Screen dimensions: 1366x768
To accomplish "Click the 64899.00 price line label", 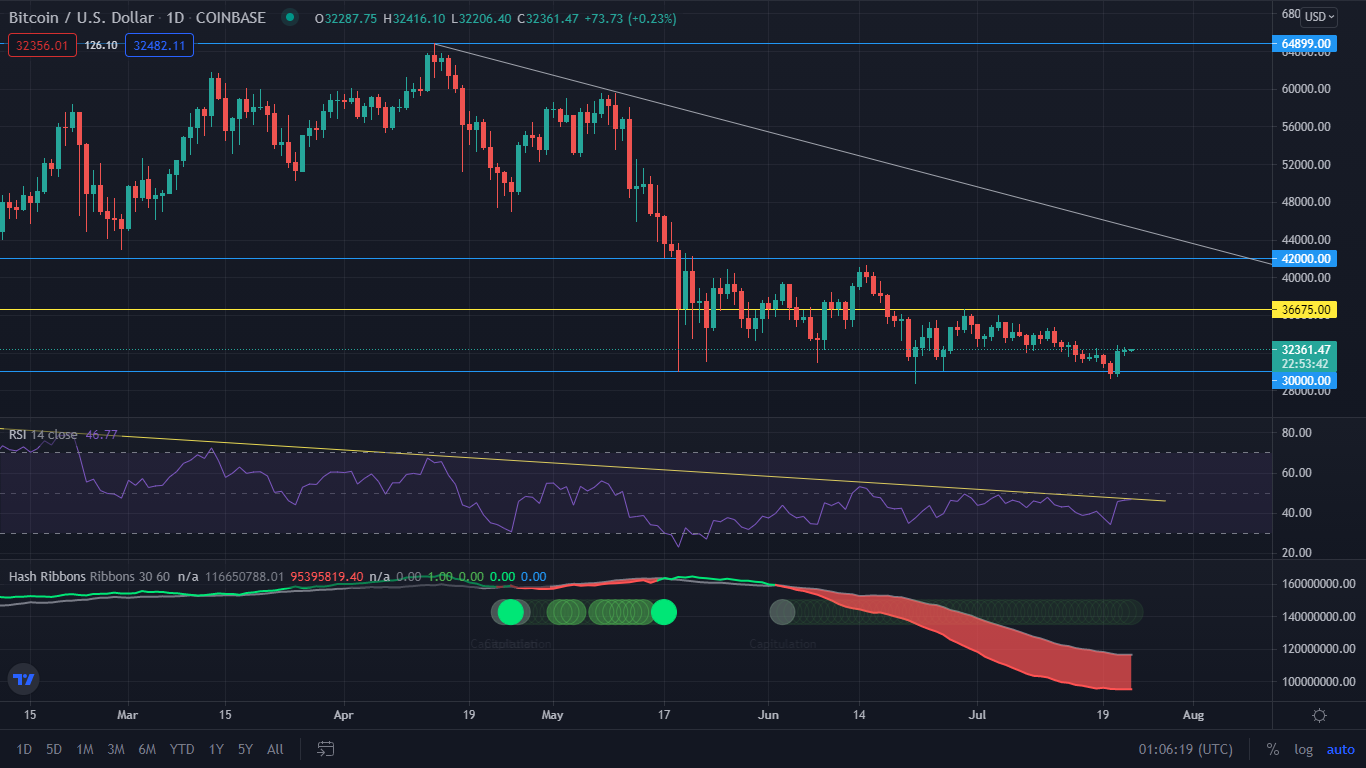I will 1306,44.
